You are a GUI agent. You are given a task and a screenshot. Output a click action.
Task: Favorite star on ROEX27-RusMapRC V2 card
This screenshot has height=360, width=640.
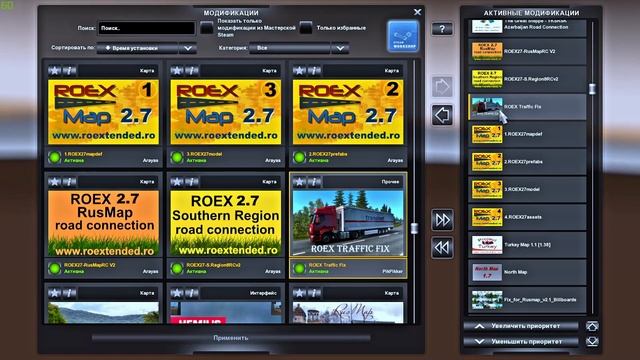54,182
